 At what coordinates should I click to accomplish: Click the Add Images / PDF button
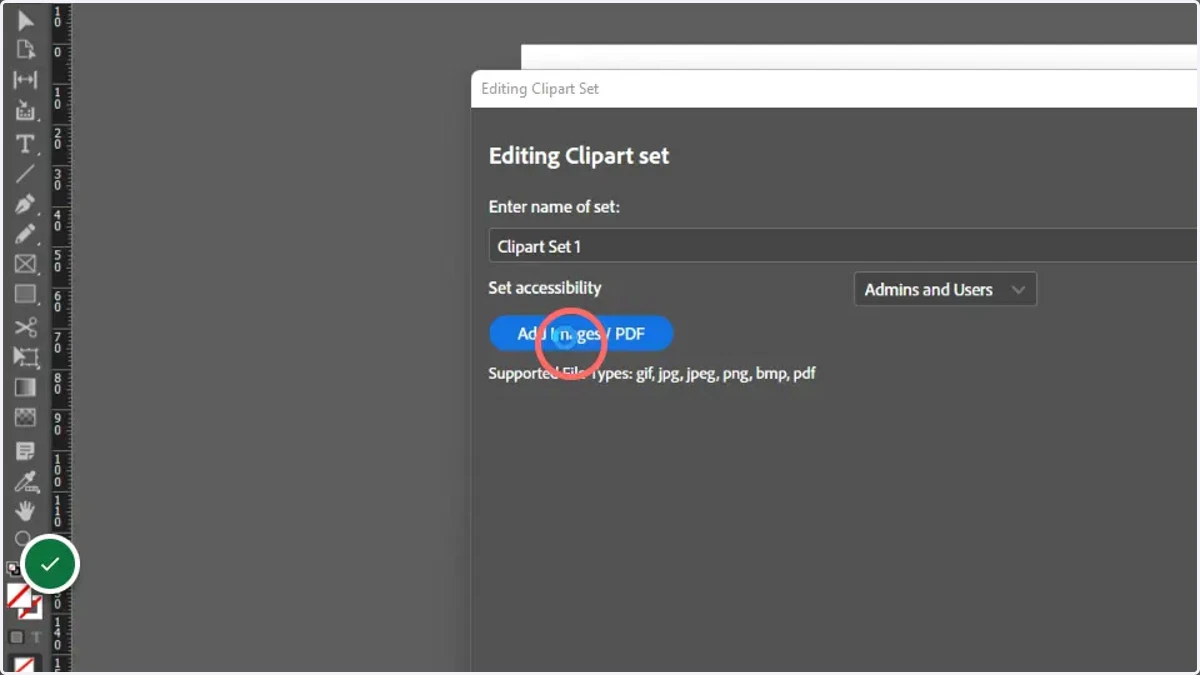tap(581, 334)
